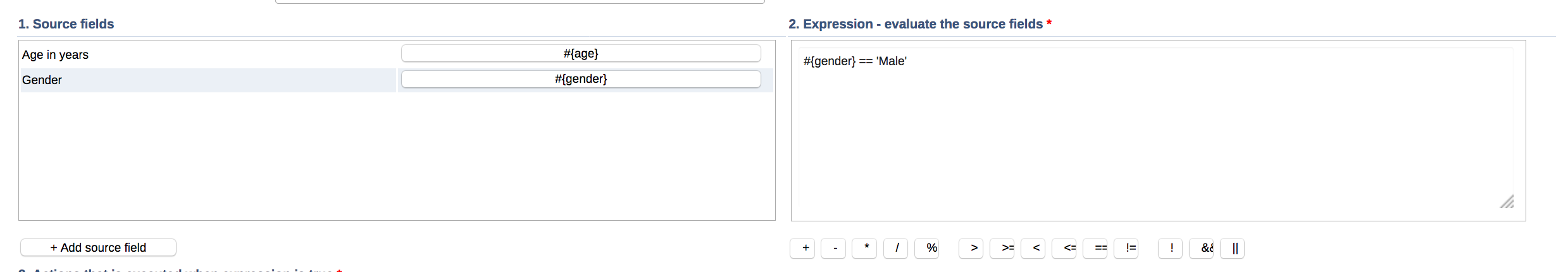Click the #{age} variable button
The height and width of the screenshot is (272, 1568).
pyautogui.click(x=581, y=54)
